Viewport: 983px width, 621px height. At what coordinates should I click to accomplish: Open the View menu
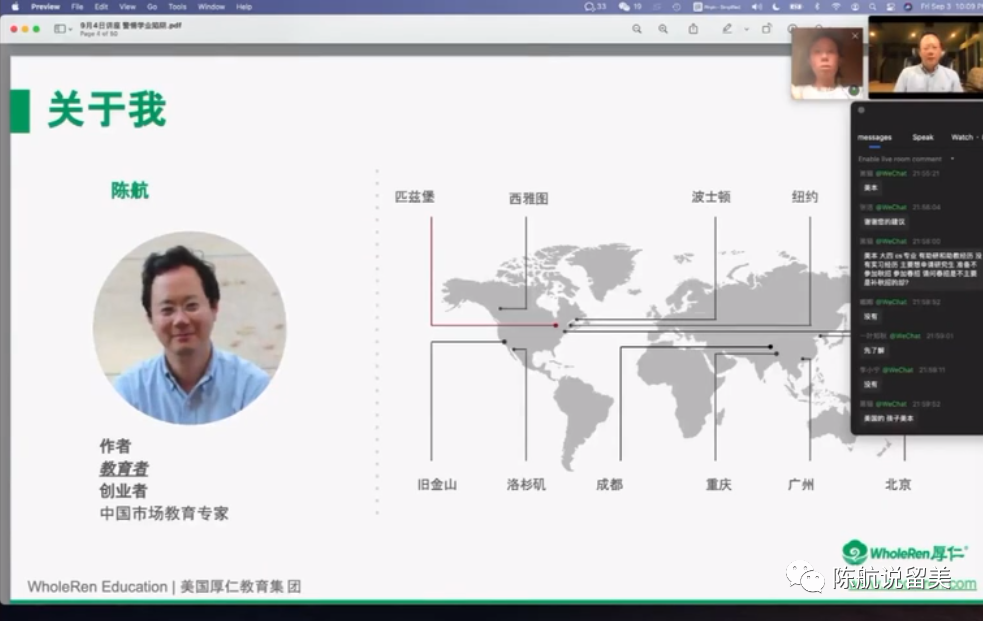pos(127,6)
